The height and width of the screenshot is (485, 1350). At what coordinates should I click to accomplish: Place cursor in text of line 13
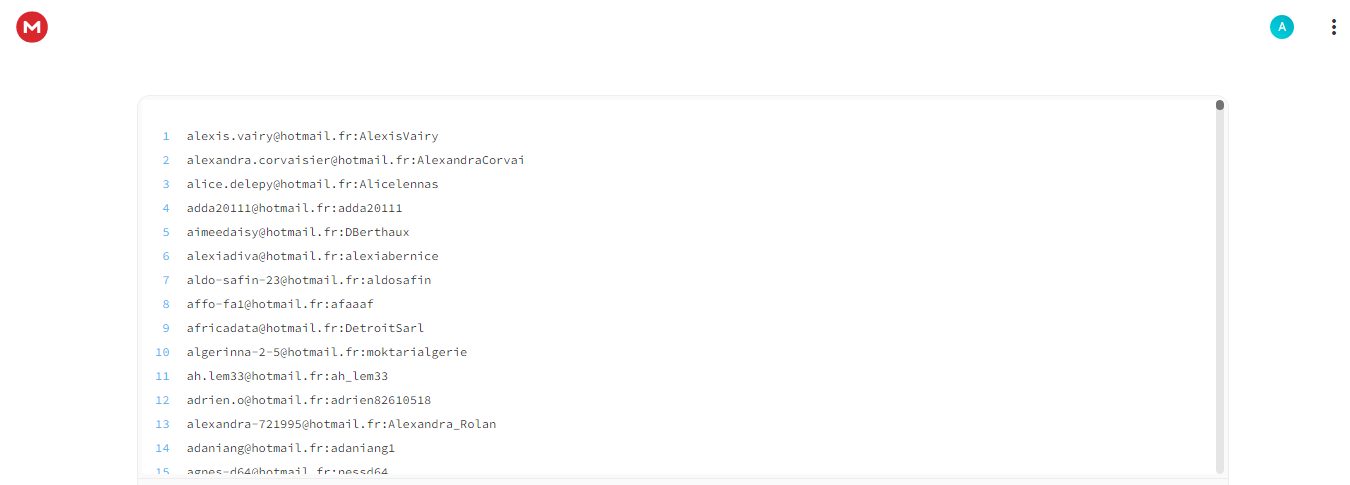click(x=341, y=424)
